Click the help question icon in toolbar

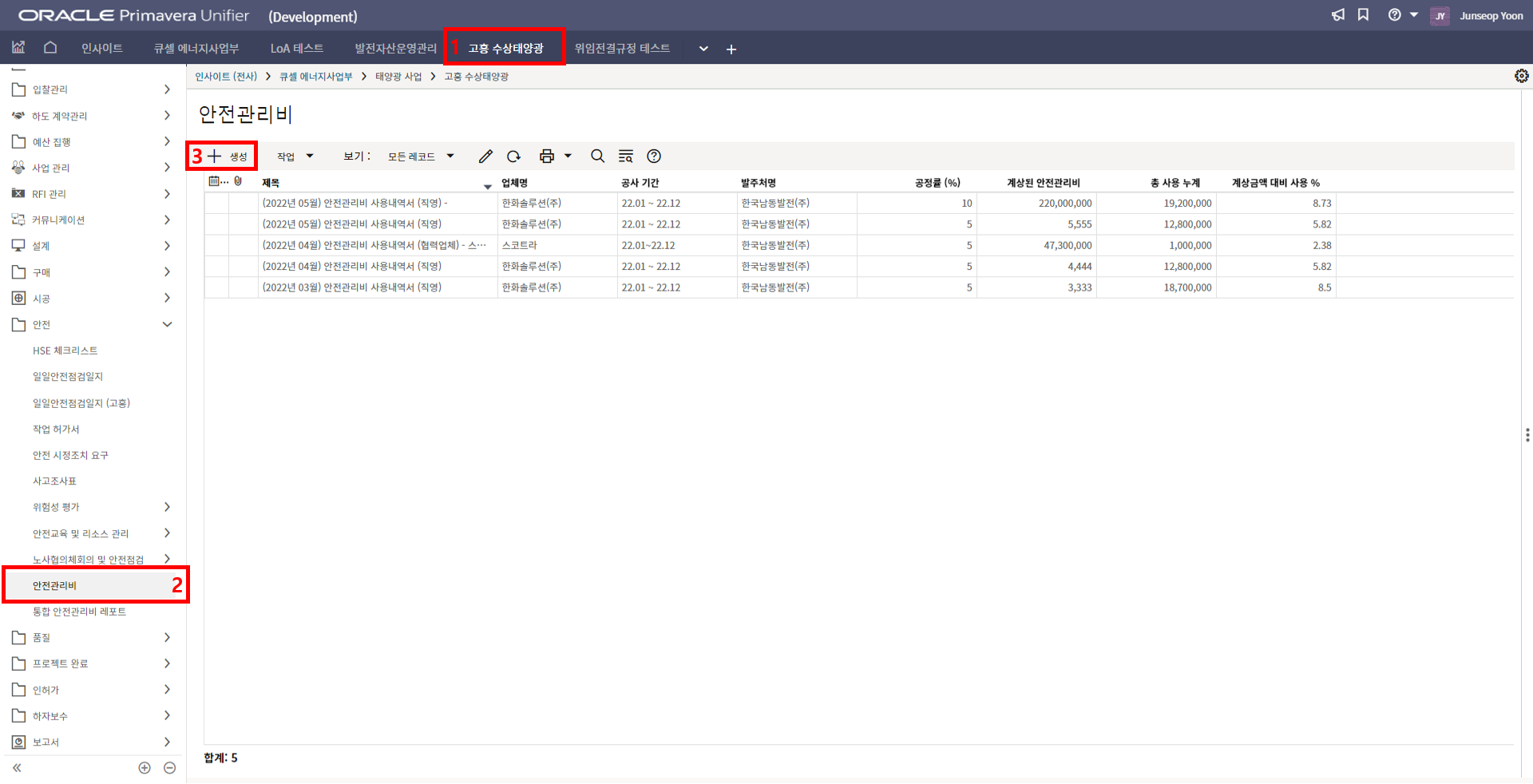tap(654, 156)
